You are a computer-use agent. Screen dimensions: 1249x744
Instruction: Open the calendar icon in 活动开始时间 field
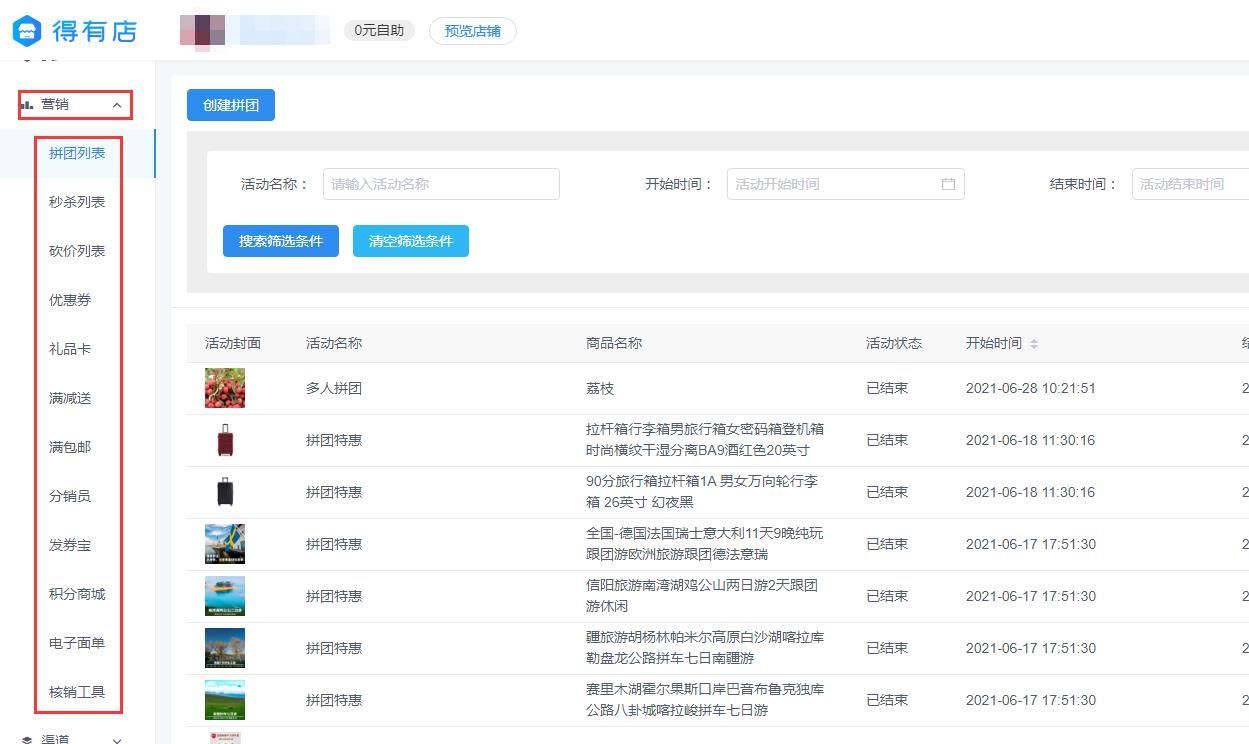(948, 183)
